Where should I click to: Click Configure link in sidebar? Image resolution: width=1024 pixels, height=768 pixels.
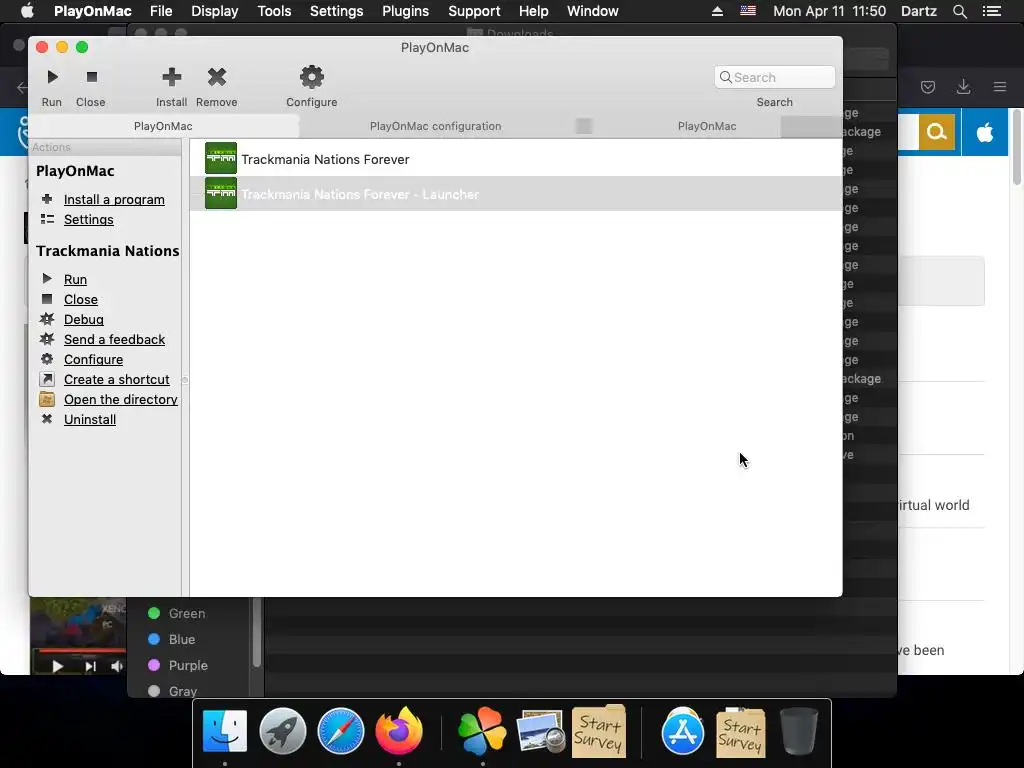point(93,360)
